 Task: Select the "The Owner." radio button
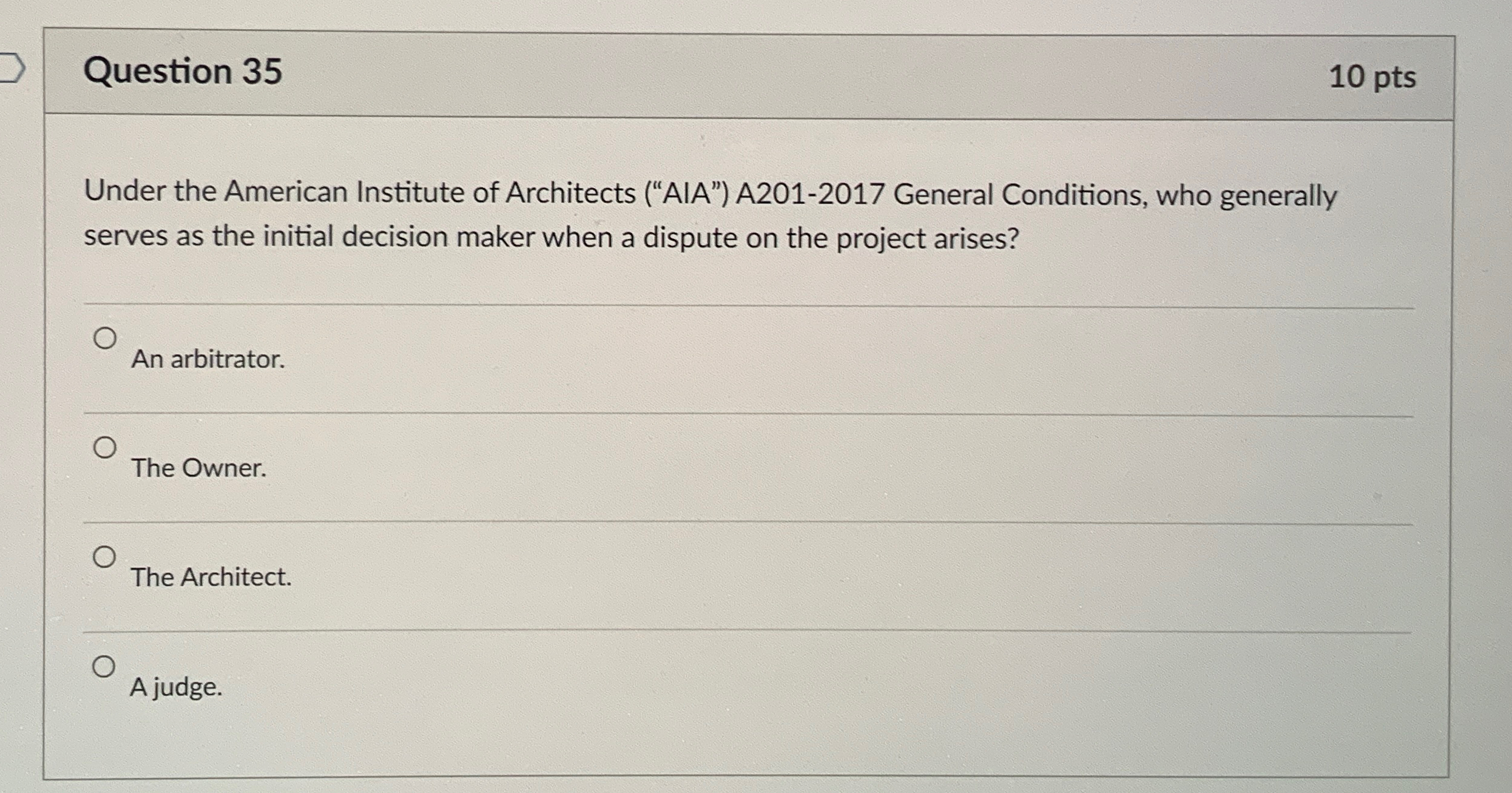tap(106, 447)
